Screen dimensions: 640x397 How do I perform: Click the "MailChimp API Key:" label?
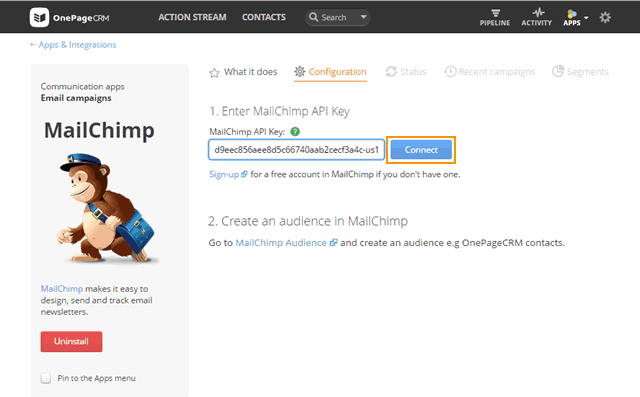(247, 132)
